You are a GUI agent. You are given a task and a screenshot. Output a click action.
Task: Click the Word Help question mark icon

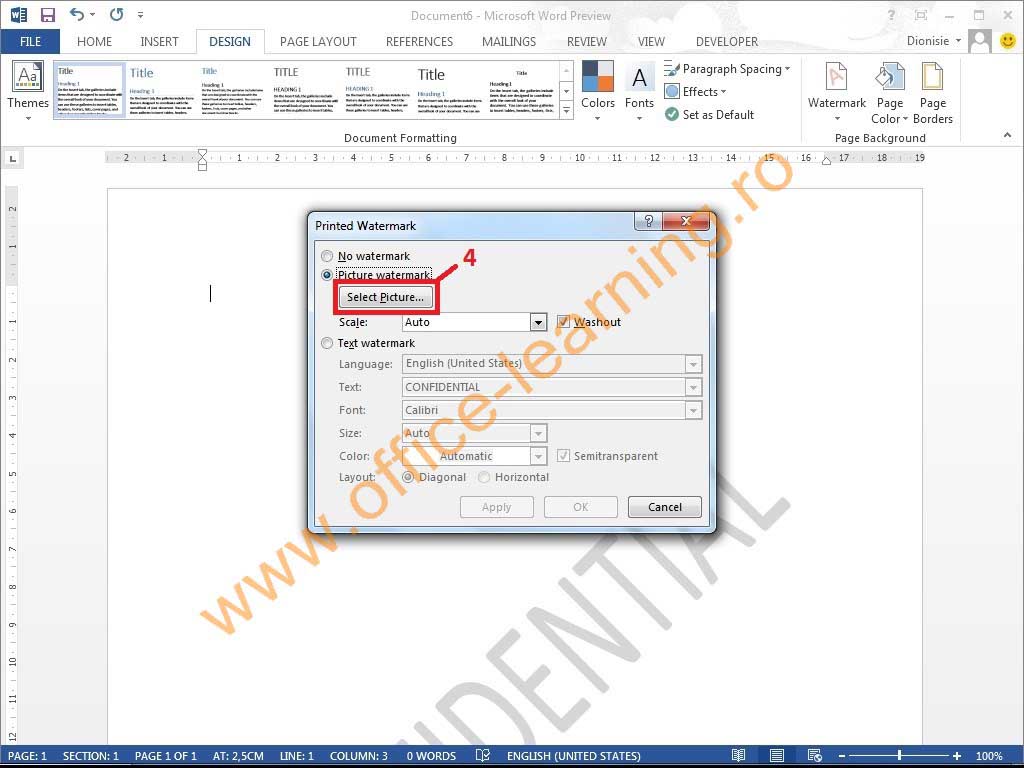[x=891, y=15]
